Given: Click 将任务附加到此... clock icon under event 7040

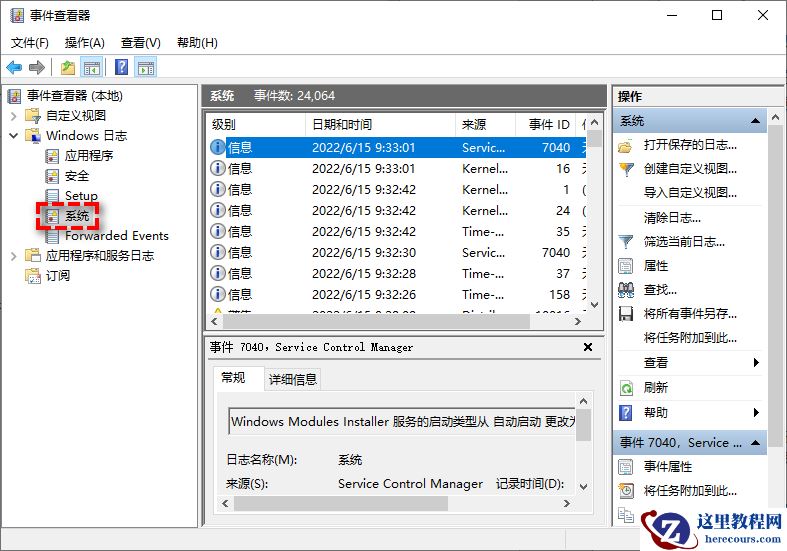Looking at the screenshot, I should [x=626, y=490].
